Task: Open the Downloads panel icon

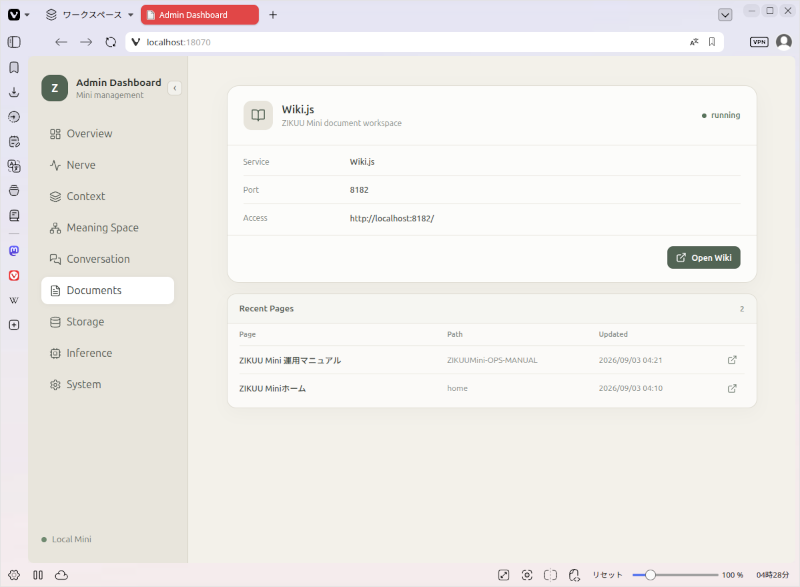Action: (14, 92)
